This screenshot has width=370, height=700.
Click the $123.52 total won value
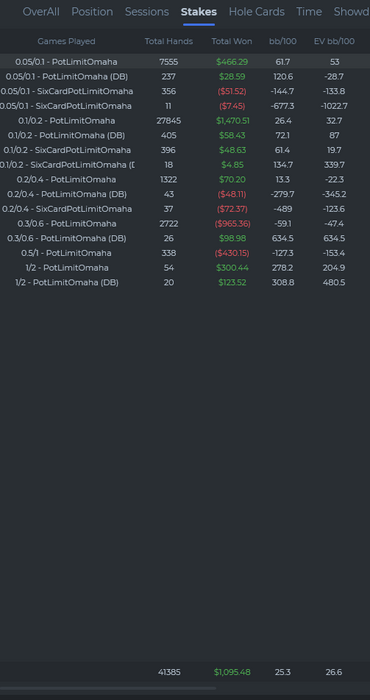pyautogui.click(x=232, y=283)
